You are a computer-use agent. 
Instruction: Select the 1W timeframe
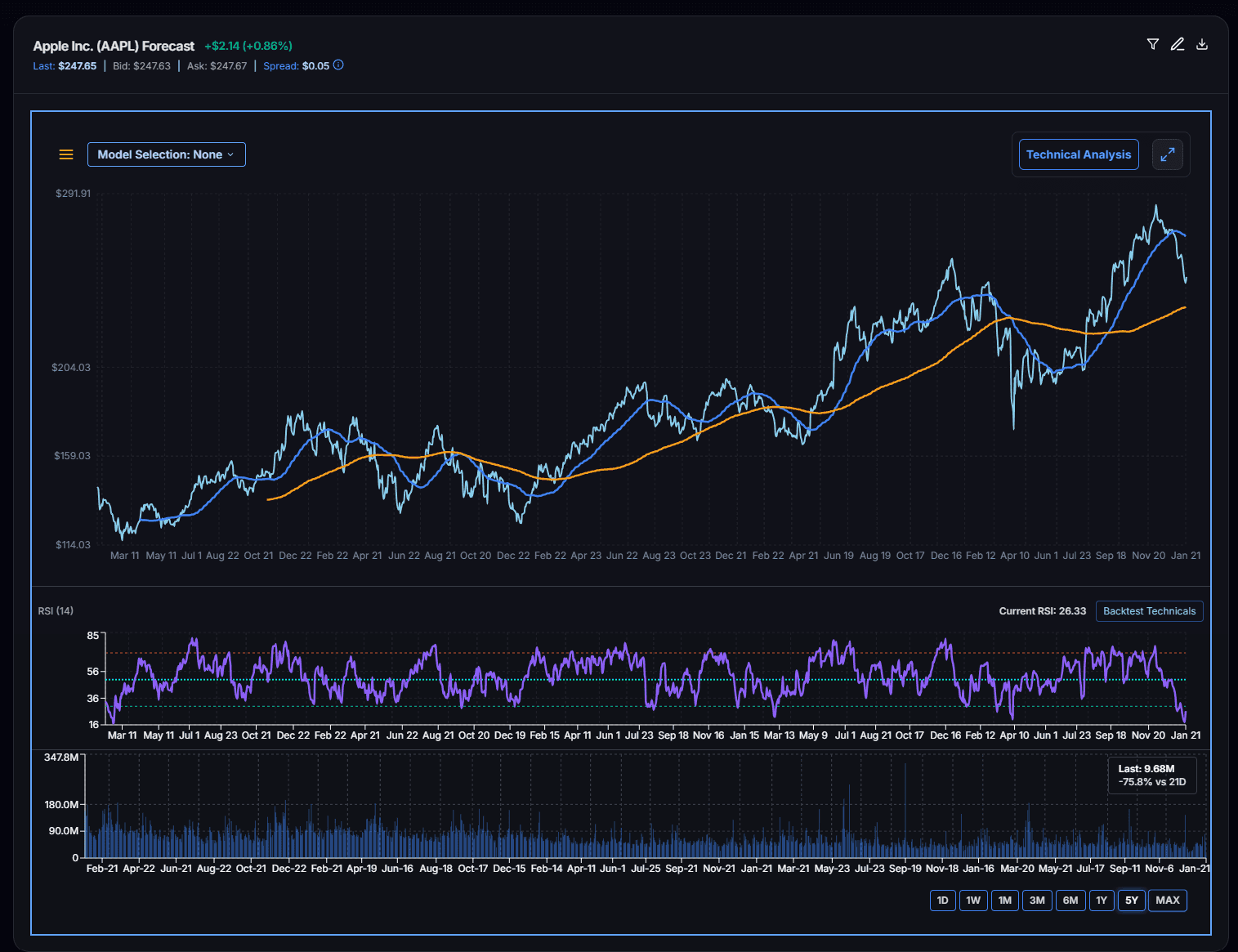point(973,900)
